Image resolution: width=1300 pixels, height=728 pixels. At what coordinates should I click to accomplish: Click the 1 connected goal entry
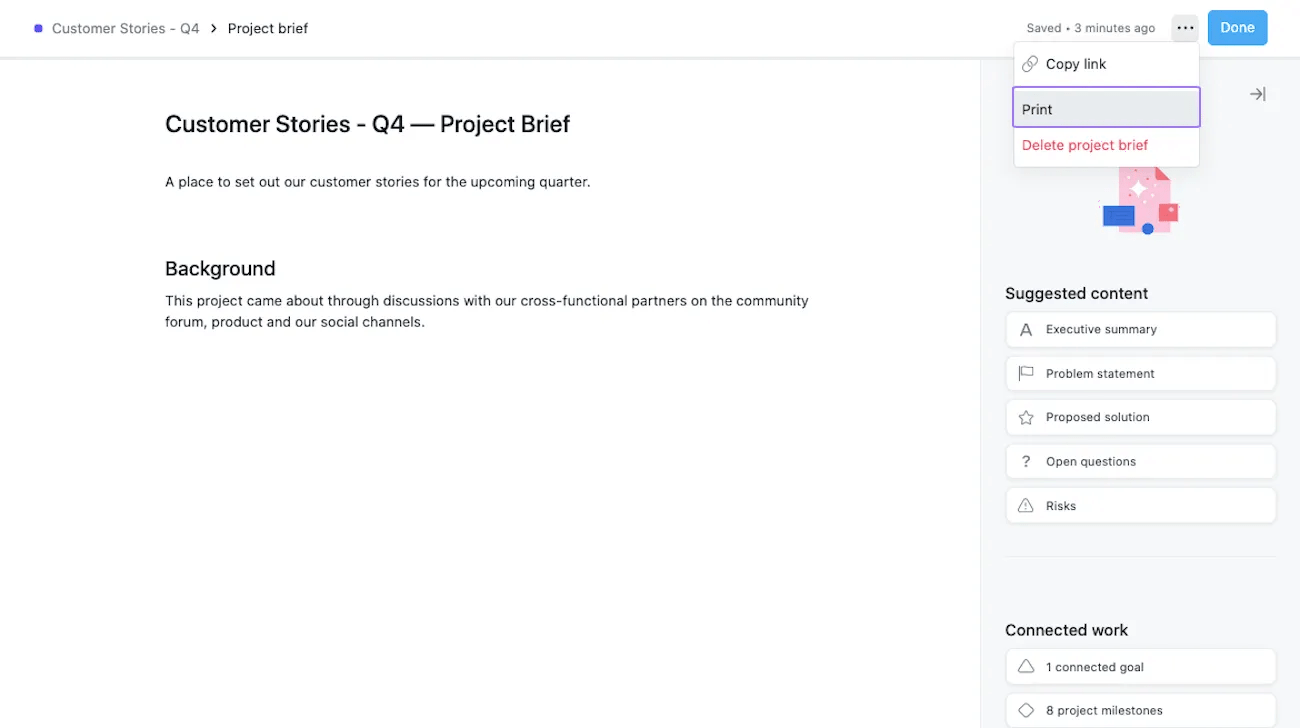tap(1095, 666)
